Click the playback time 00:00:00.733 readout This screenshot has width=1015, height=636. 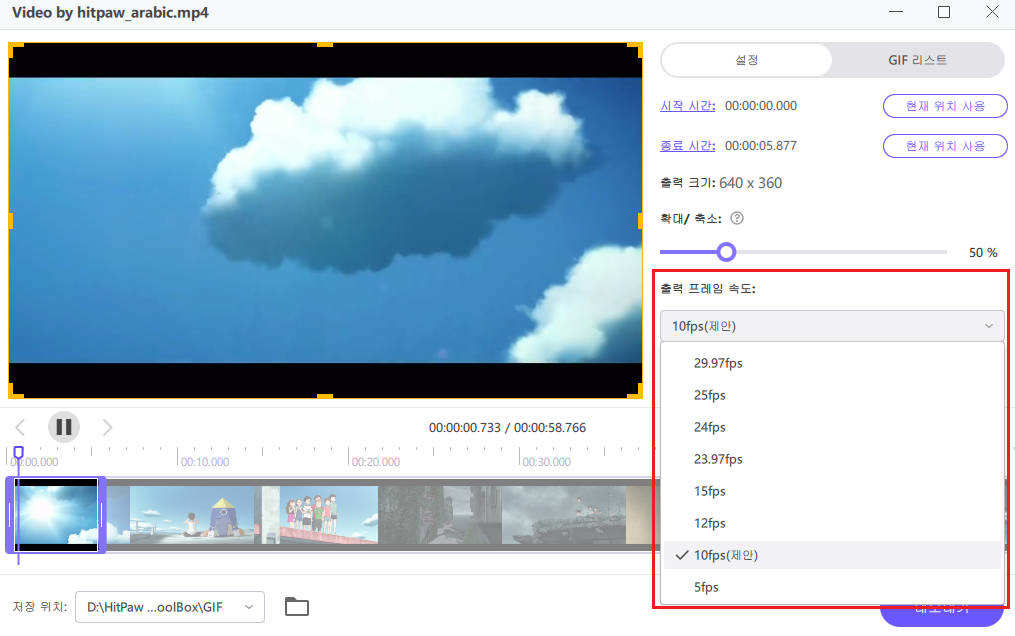point(465,428)
